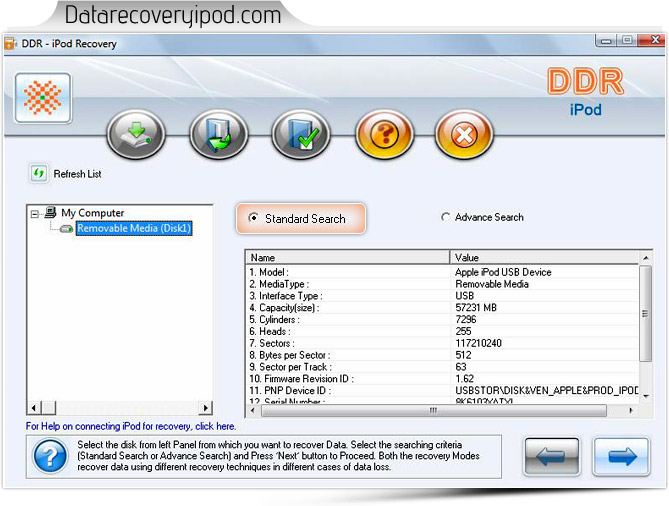Screen dimensions: 669x506
Task: Click the 'Apple iPod USB Device' value
Action: tap(503, 272)
